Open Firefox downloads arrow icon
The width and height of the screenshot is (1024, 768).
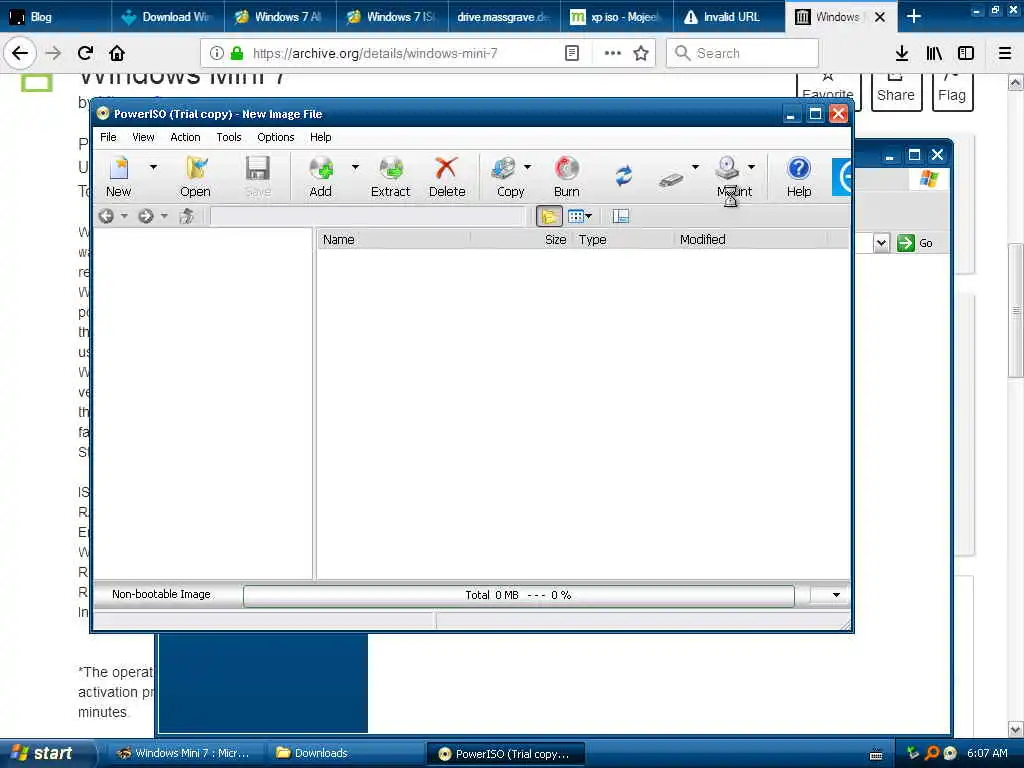pos(902,53)
